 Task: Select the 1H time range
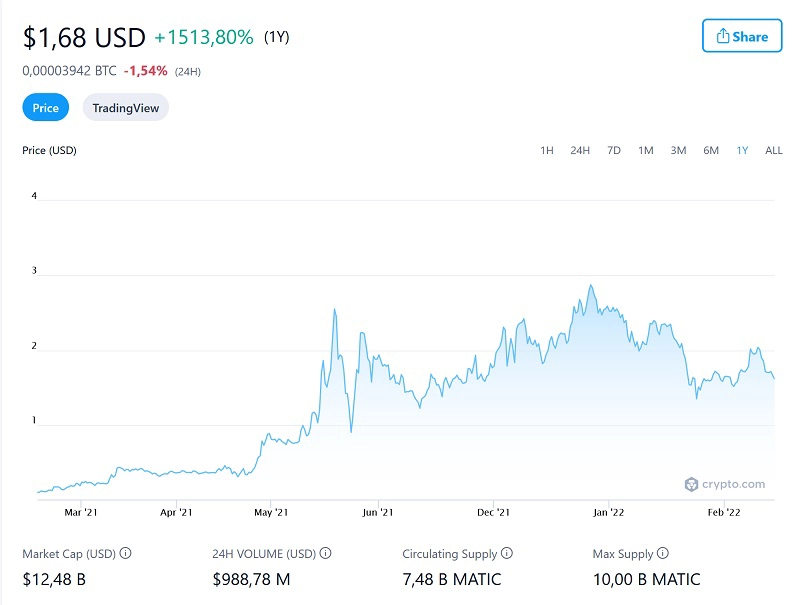(x=547, y=150)
